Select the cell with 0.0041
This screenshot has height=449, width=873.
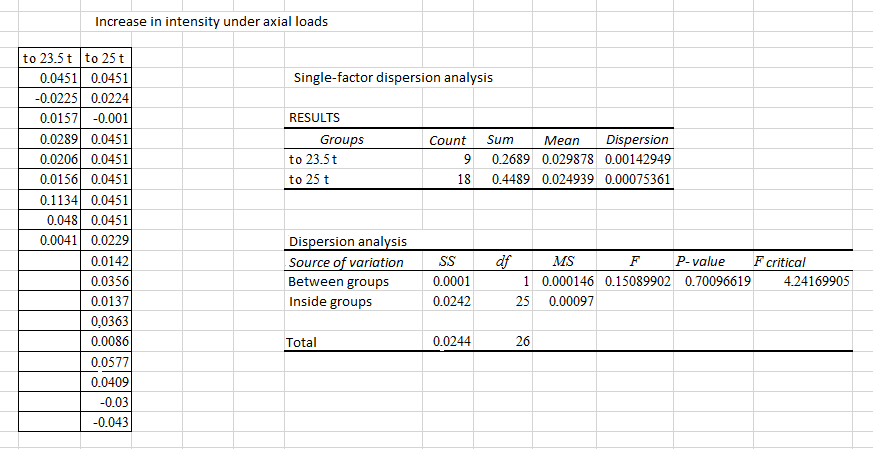[x=50, y=241]
